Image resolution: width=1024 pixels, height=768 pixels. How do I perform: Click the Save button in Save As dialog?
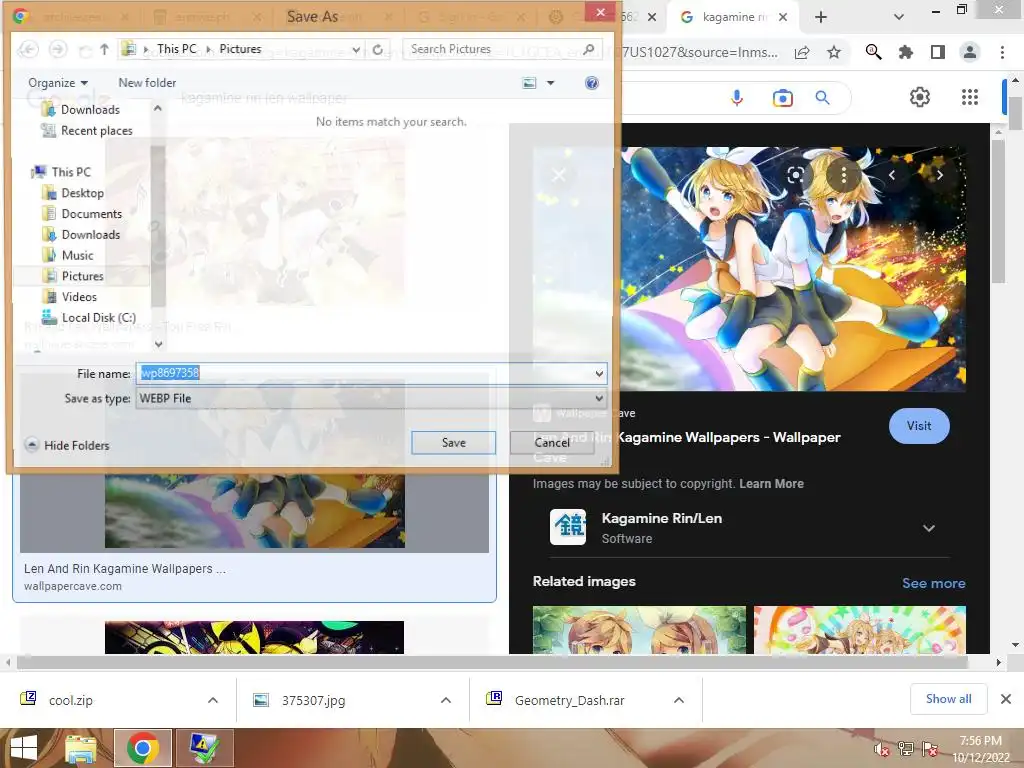[453, 442]
